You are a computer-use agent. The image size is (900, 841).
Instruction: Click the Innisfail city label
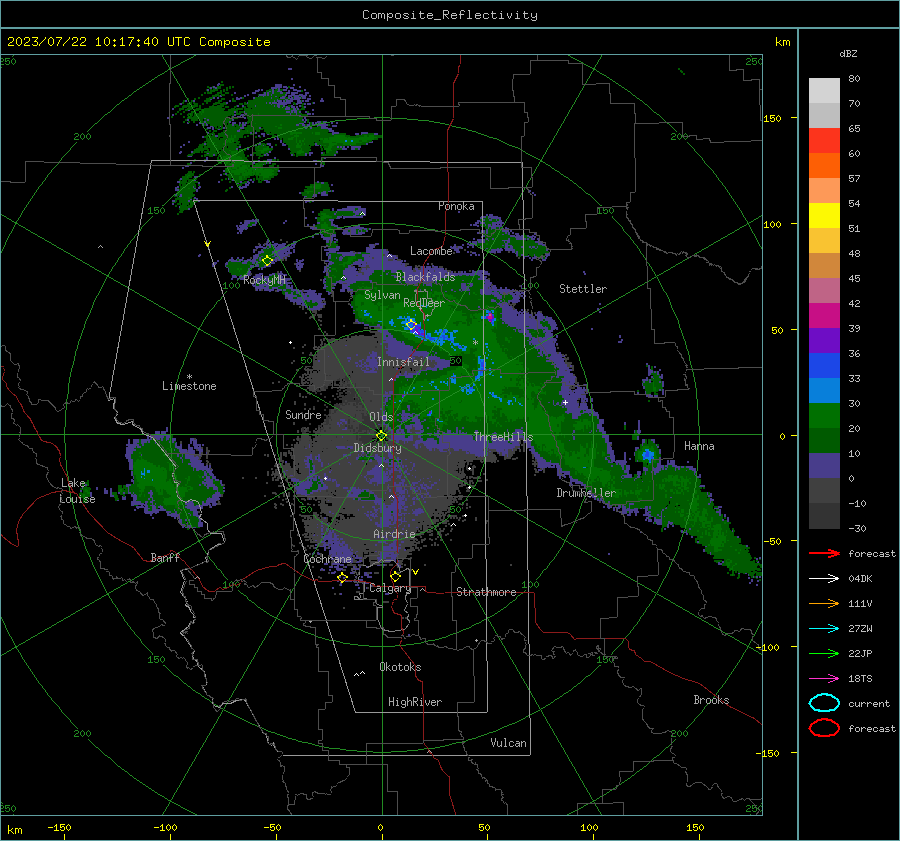[x=403, y=362]
